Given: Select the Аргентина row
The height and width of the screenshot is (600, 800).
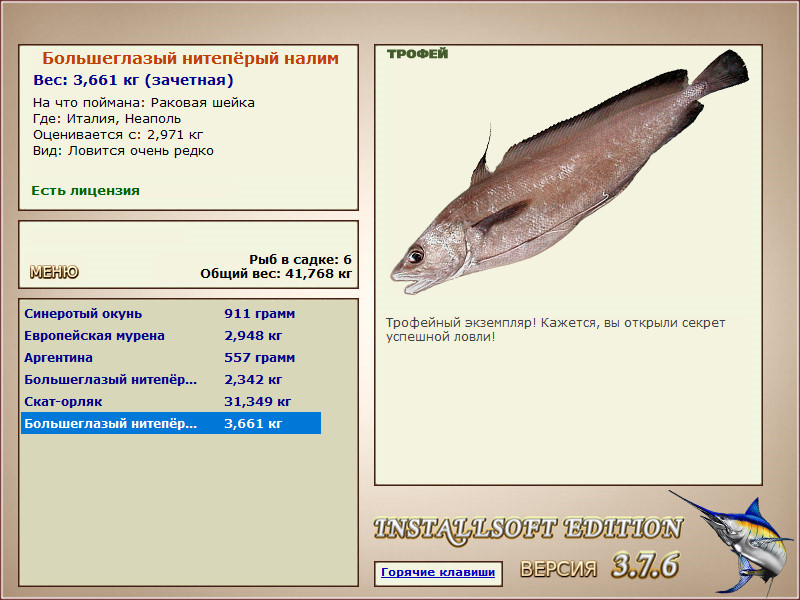Looking at the screenshot, I should [x=171, y=357].
